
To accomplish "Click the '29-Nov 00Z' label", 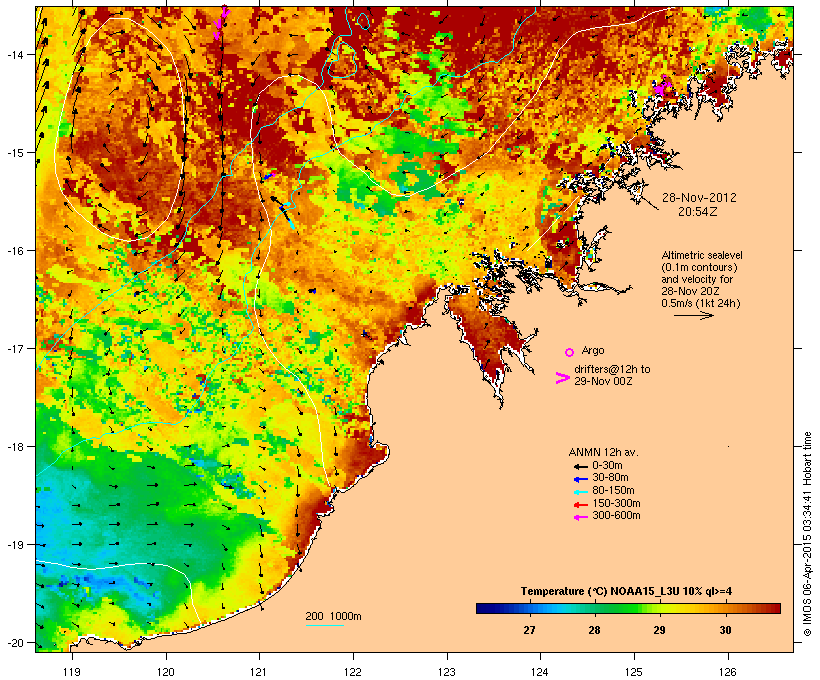I will [603, 381].
